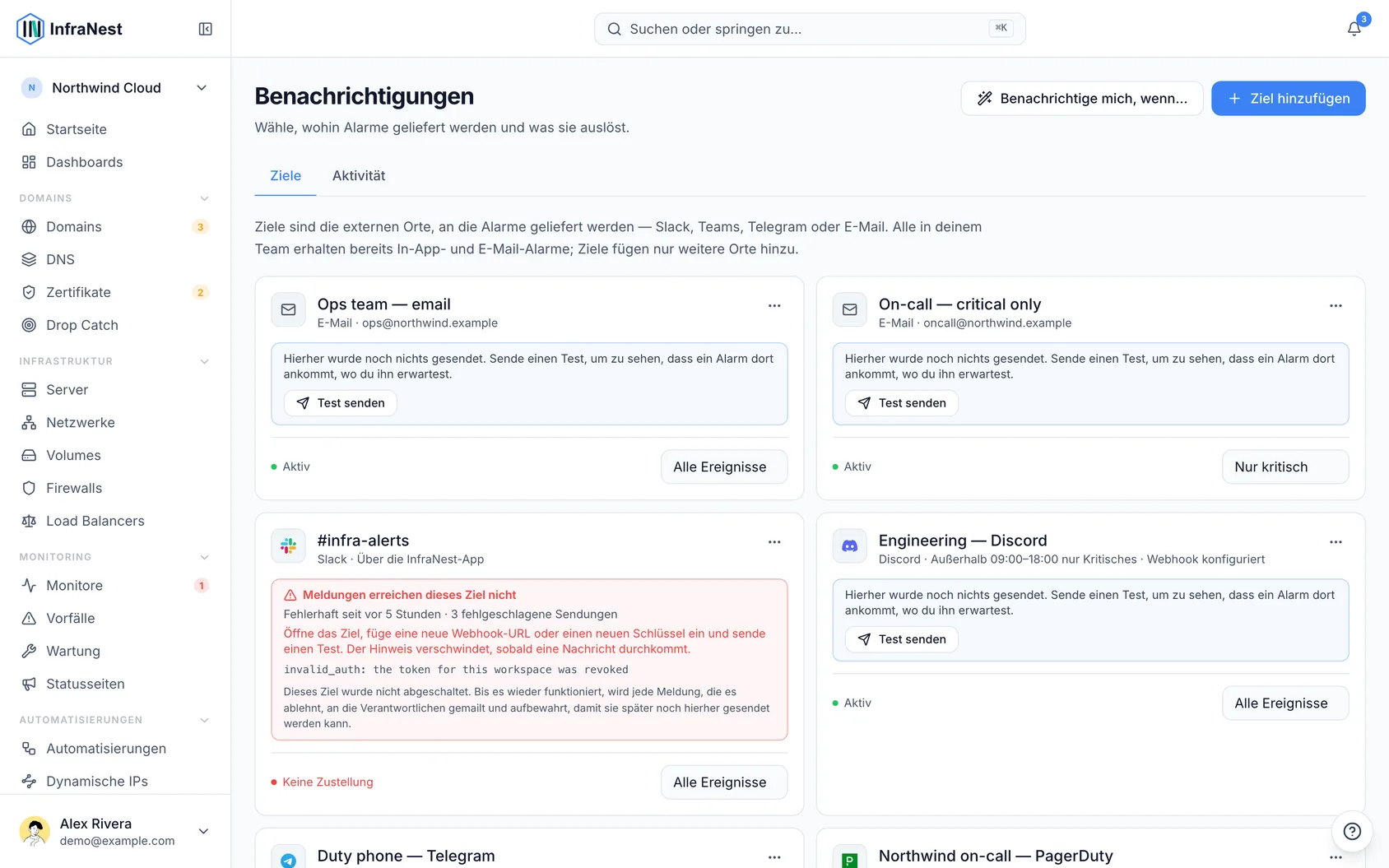Send test for Ops team — email
This screenshot has height=868, width=1389.
point(341,403)
